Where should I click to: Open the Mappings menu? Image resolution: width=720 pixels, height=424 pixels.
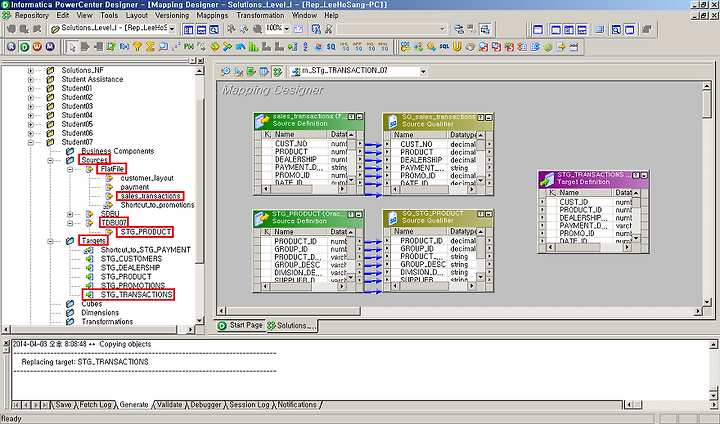click(x=212, y=15)
